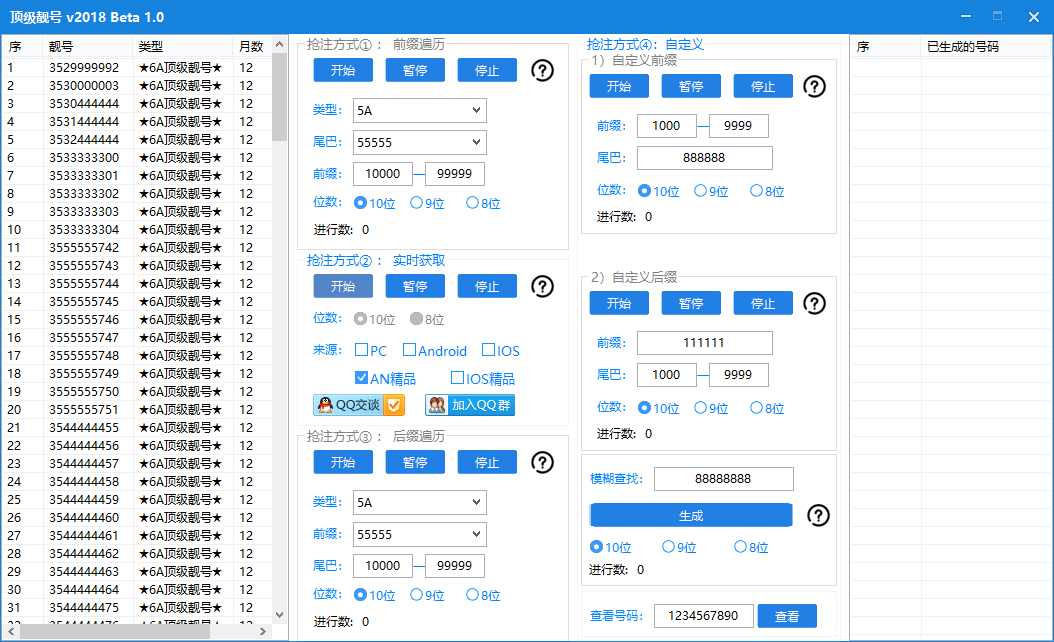1054x642 pixels.
Task: Open help beside the 生成 button
Action: [x=818, y=517]
